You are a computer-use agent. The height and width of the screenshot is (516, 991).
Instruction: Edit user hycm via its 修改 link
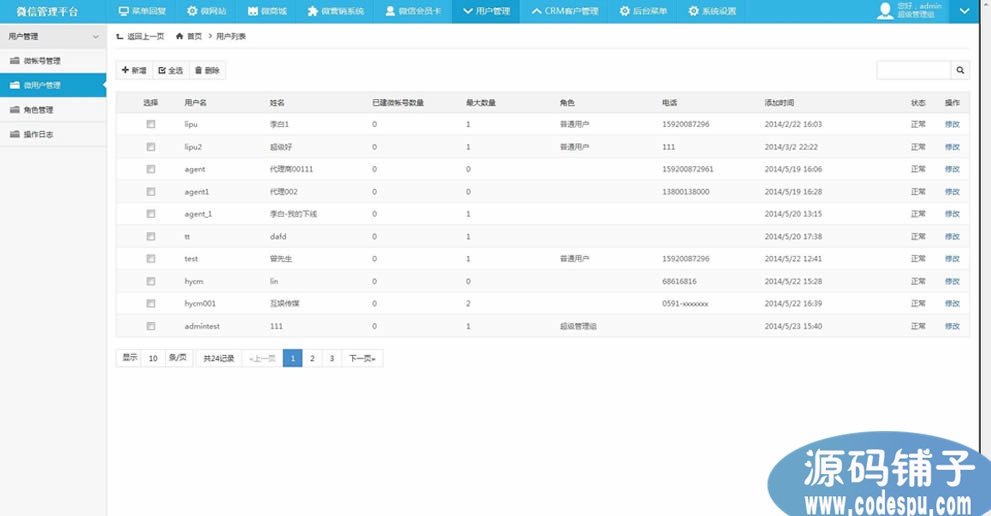point(952,281)
